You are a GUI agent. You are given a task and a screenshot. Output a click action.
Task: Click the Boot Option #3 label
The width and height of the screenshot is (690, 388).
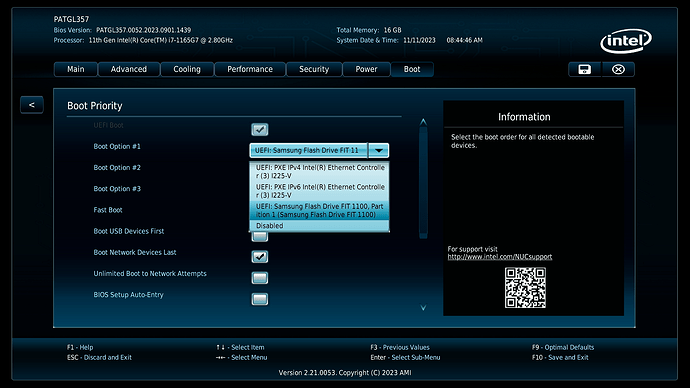(x=117, y=189)
